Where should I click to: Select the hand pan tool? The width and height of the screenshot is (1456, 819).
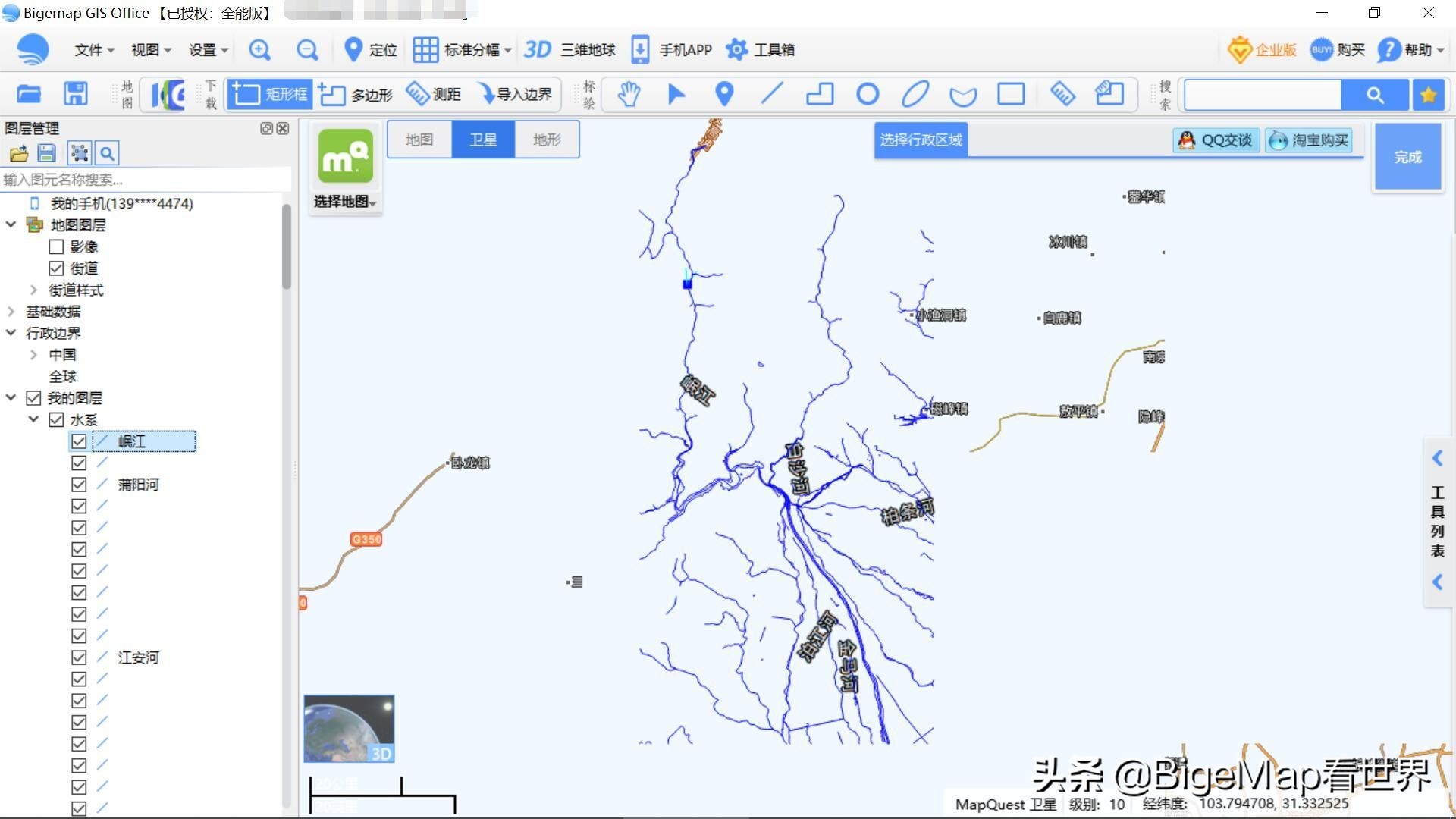629,94
